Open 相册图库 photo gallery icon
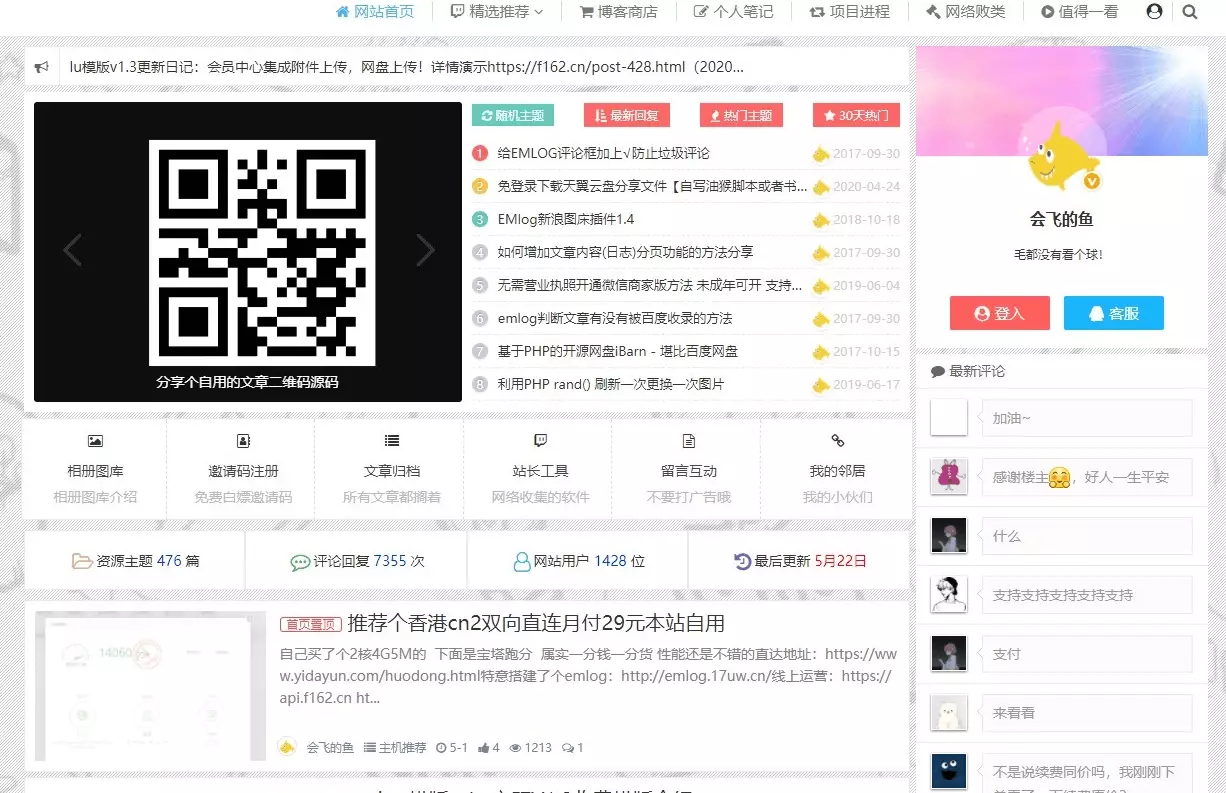Viewport: 1226px width, 793px height. (95, 441)
